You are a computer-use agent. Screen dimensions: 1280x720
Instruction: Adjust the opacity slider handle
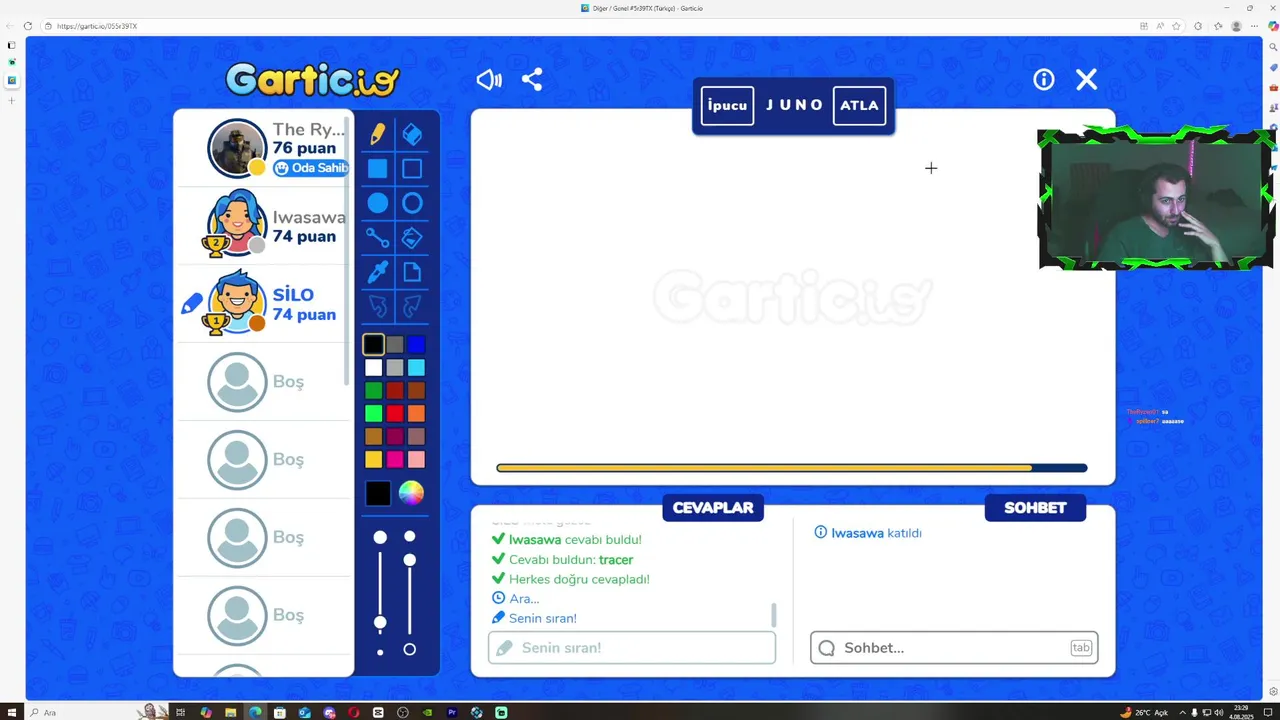tap(409, 560)
